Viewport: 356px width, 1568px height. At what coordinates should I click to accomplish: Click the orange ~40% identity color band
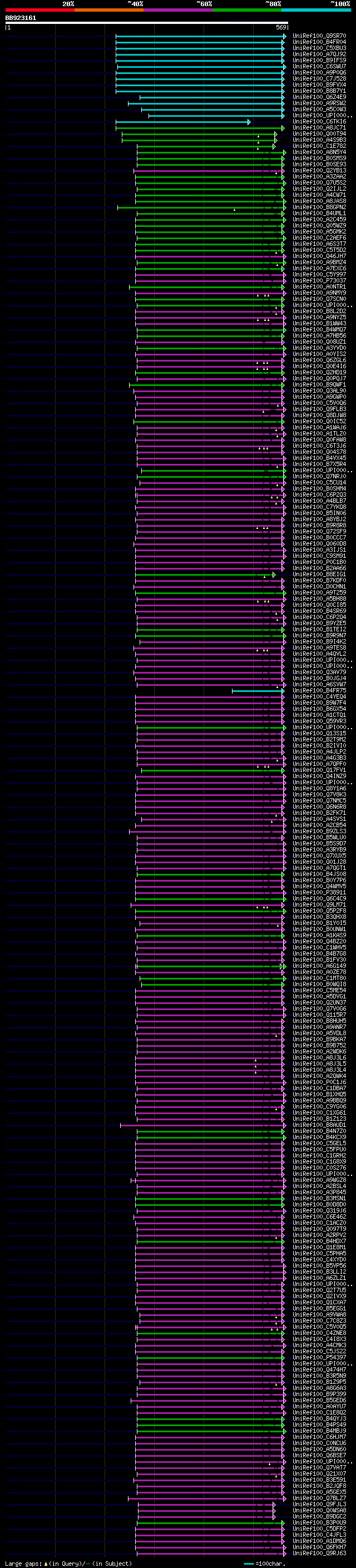109,10
